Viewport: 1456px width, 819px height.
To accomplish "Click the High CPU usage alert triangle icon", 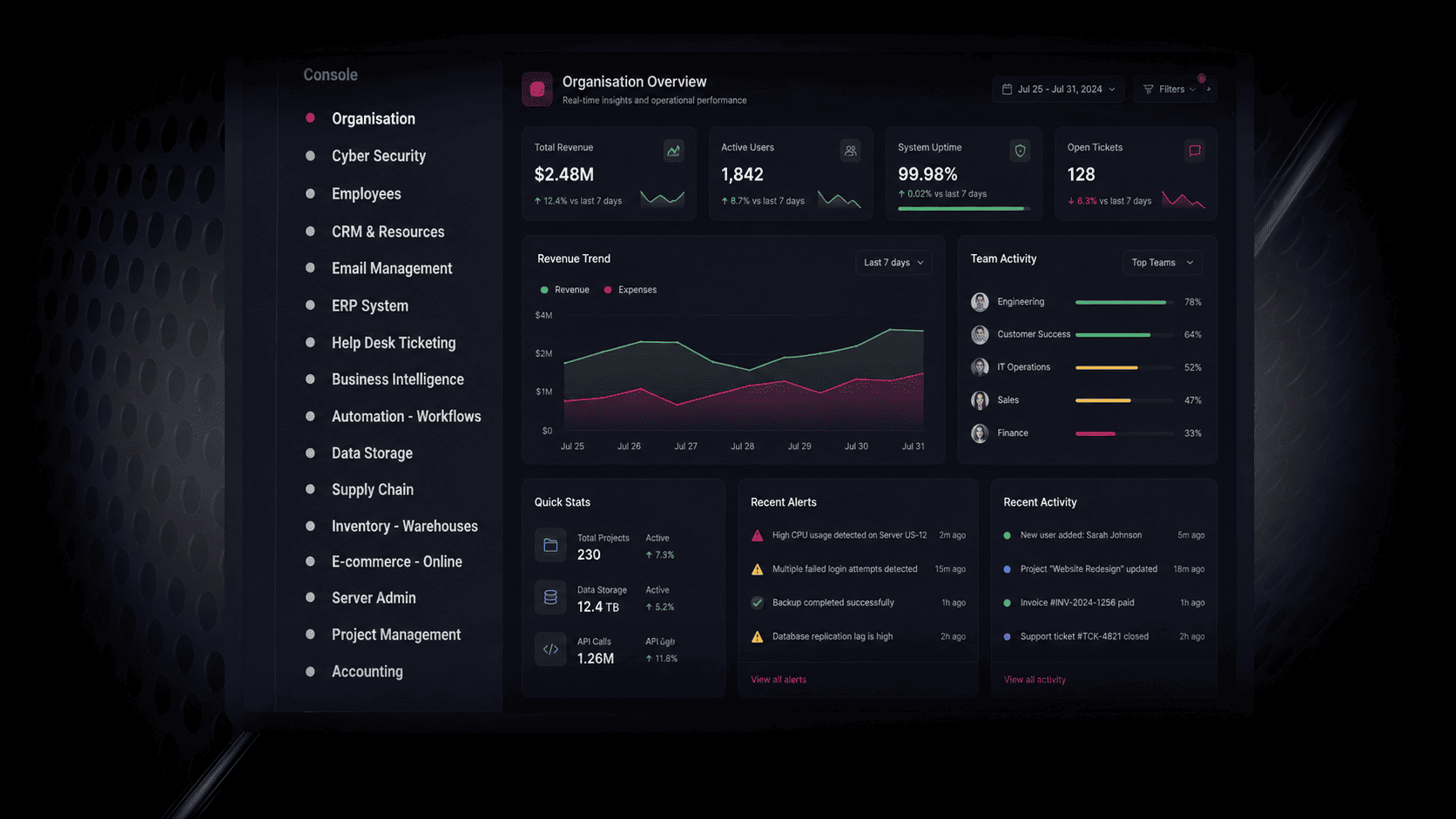I will [x=757, y=535].
